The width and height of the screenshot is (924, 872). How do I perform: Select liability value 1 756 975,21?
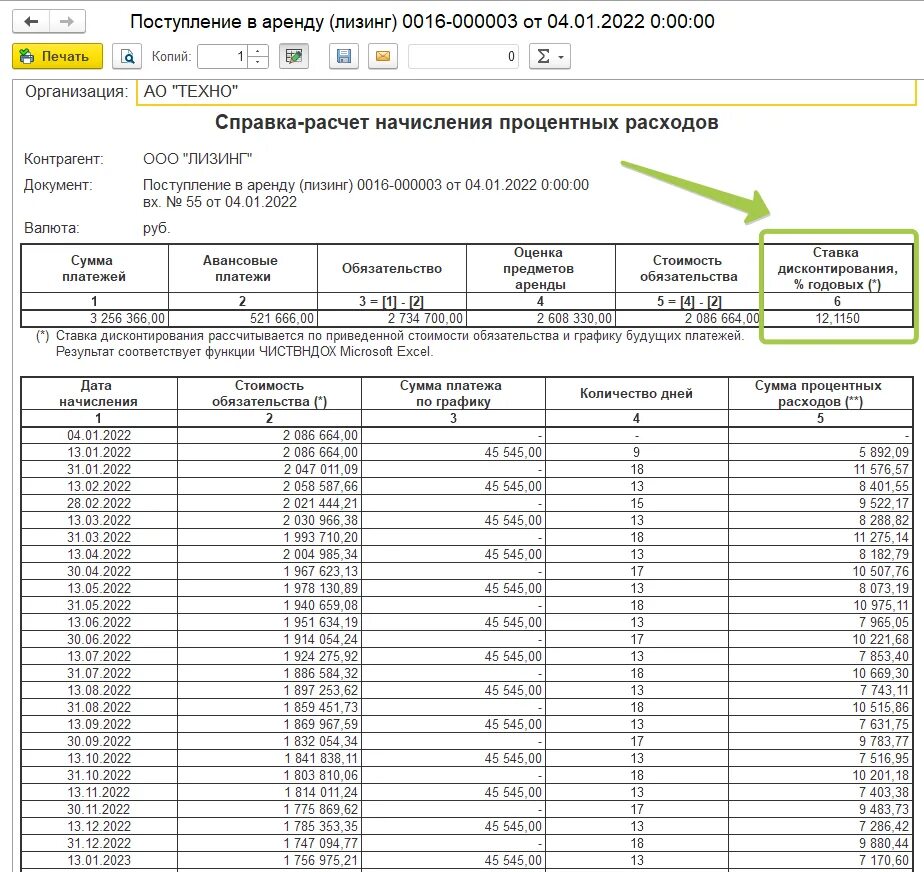click(269, 861)
